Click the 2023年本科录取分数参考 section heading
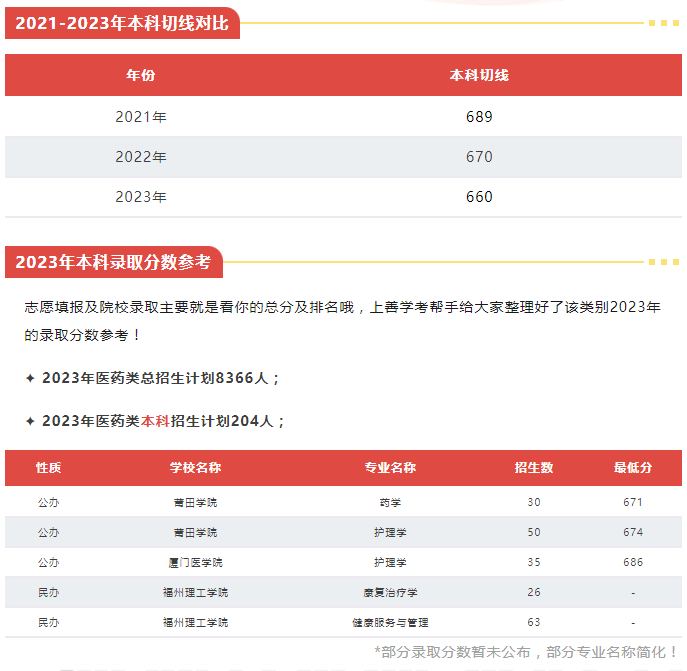 point(113,262)
